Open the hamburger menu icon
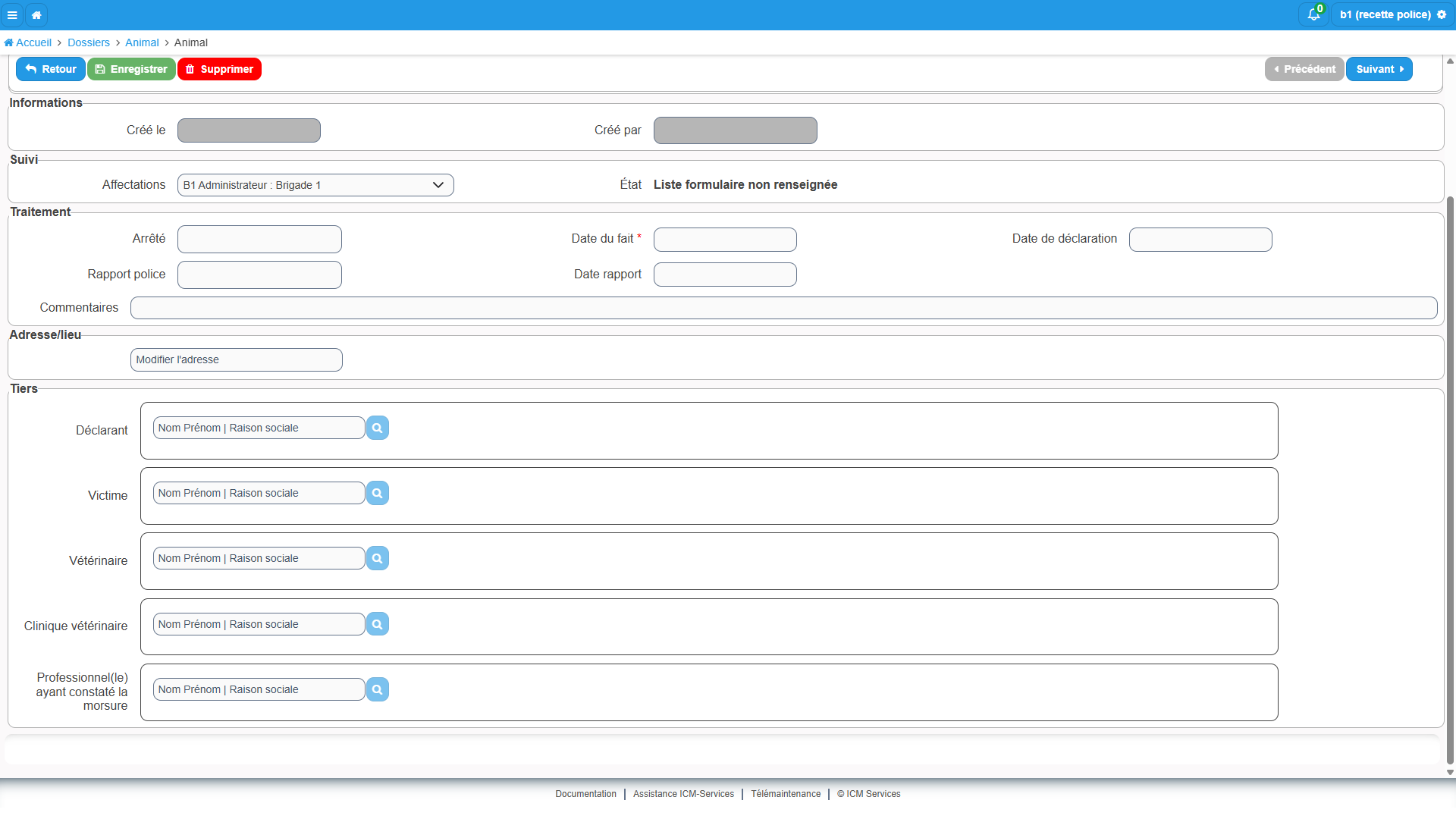This screenshot has height=819, width=1456. 12,14
